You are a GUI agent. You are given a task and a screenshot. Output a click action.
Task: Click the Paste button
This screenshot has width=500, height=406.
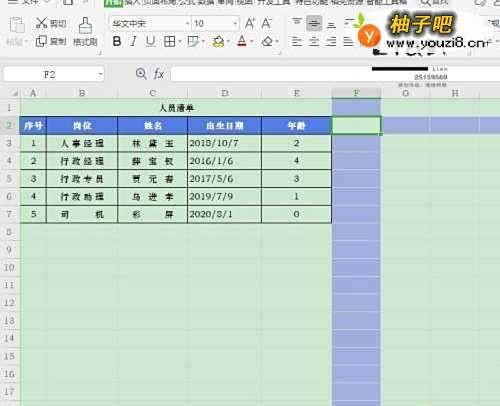(16, 31)
